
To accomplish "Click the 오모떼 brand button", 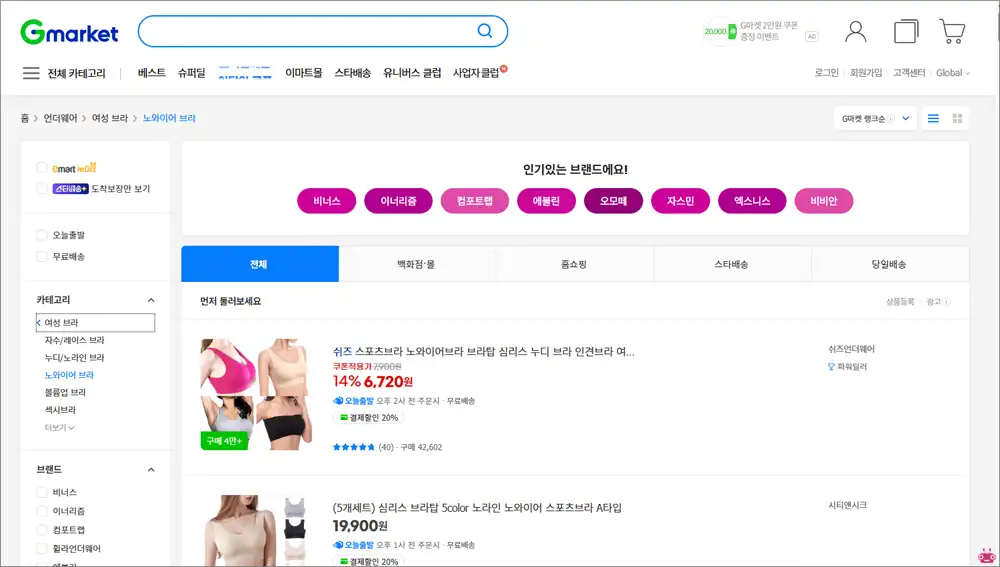I will pos(614,201).
